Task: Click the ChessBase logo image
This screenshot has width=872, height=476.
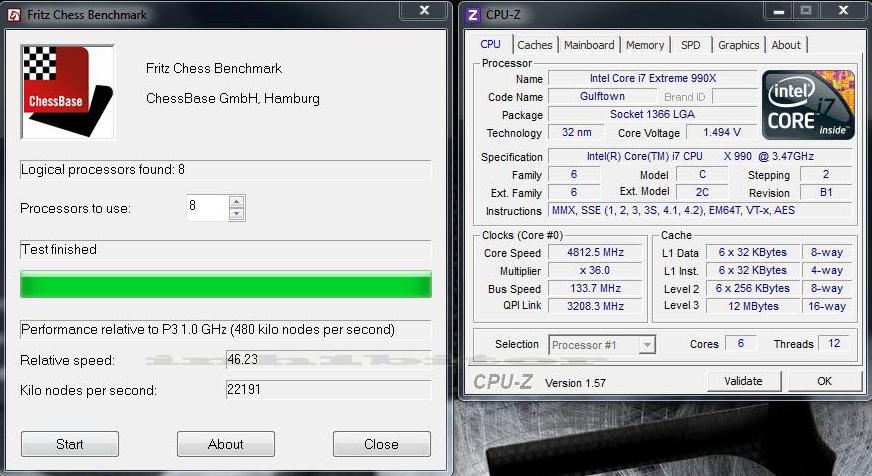Action: pos(68,91)
